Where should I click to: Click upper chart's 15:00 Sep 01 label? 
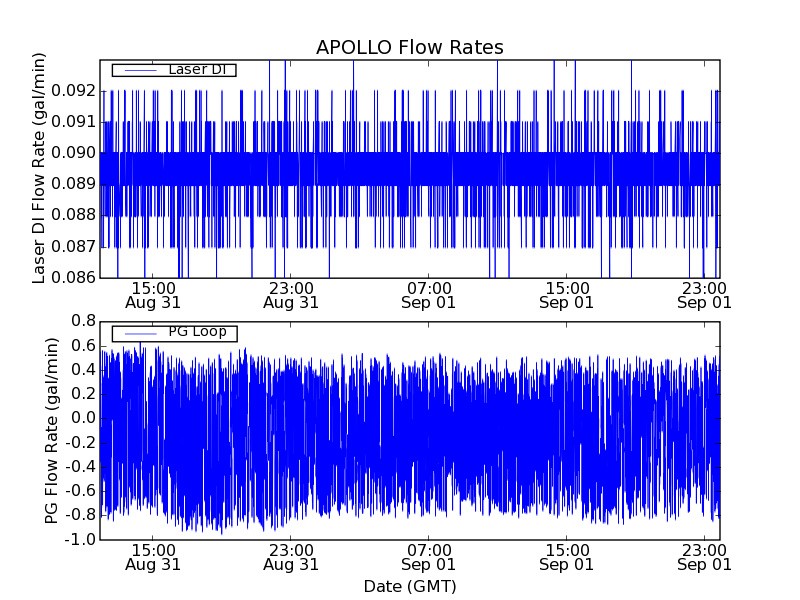tap(566, 295)
